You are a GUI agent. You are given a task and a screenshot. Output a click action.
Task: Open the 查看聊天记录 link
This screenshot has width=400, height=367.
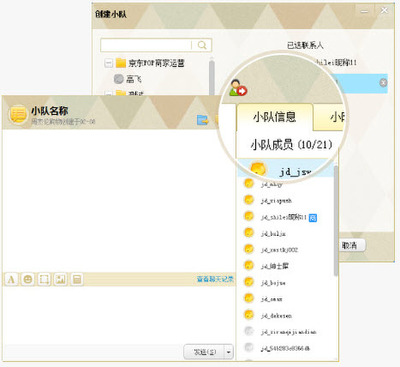point(215,279)
